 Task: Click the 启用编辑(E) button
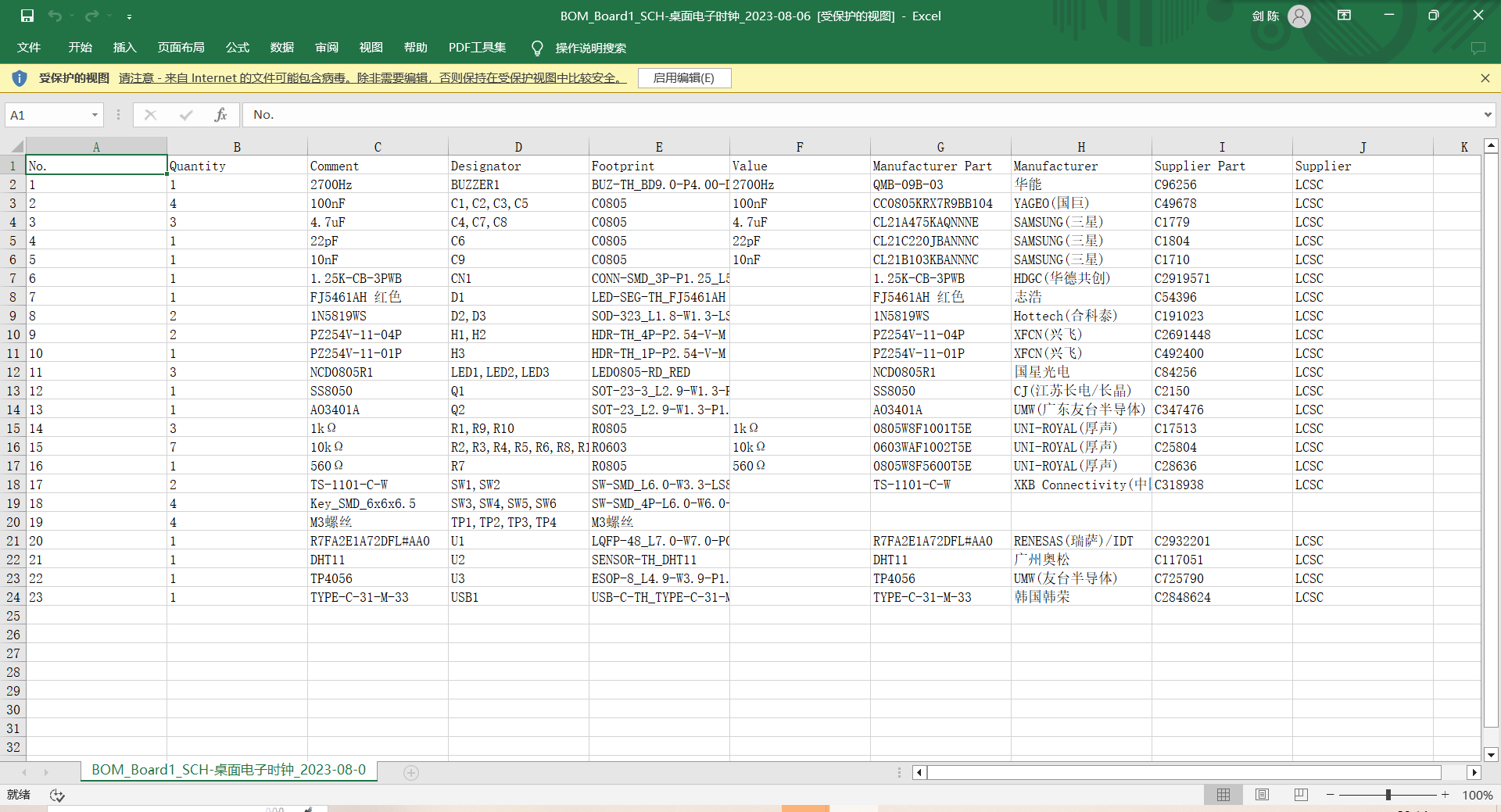pyautogui.click(x=684, y=78)
